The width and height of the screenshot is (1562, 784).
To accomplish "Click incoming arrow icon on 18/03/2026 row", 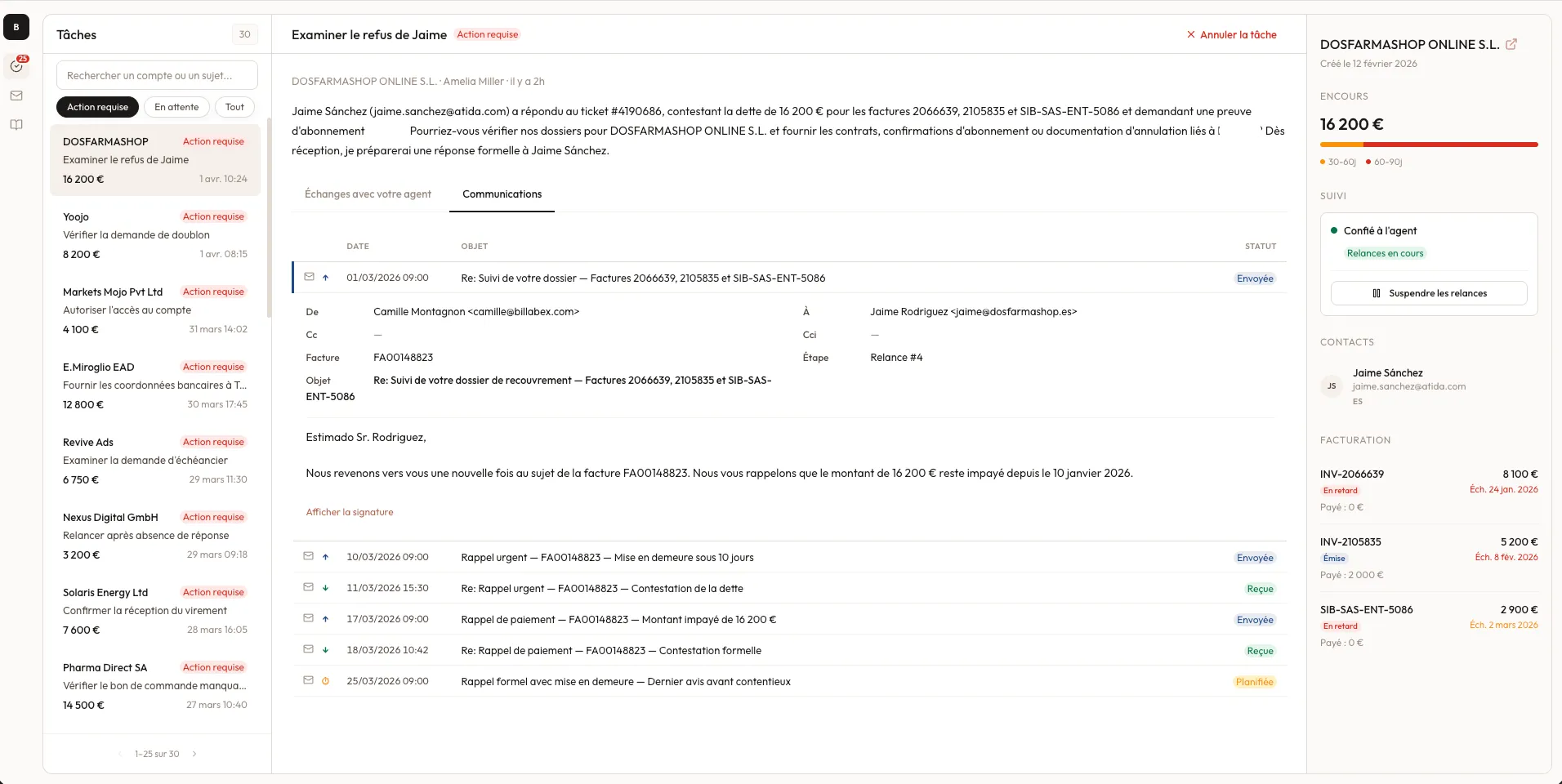I will [325, 650].
